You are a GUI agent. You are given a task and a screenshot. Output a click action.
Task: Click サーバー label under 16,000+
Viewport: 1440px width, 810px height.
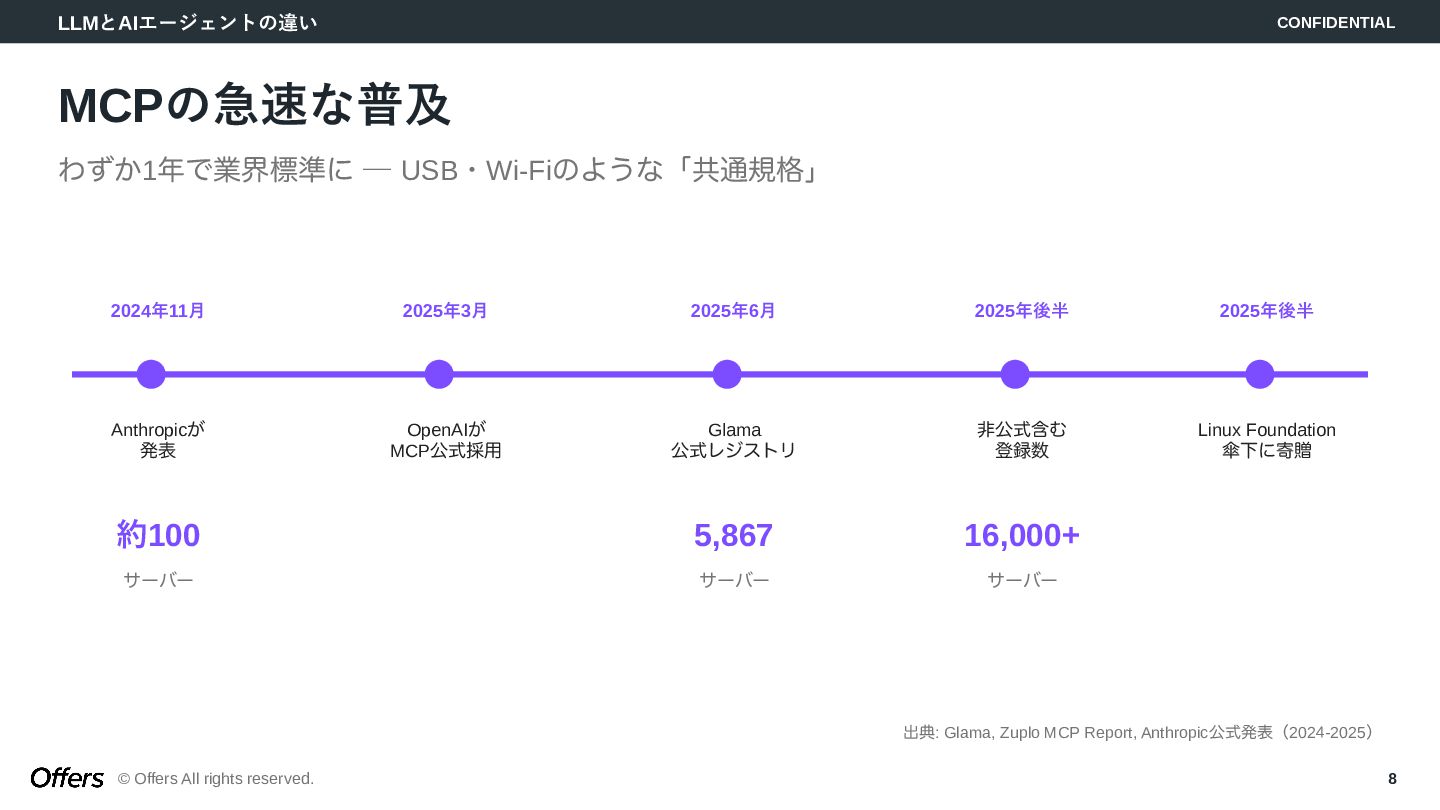(1022, 580)
